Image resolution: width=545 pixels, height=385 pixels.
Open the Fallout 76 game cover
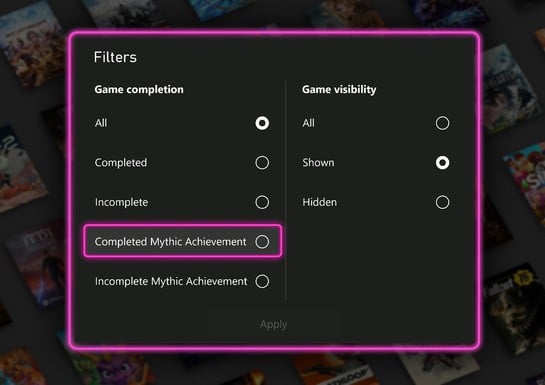pos(515,308)
